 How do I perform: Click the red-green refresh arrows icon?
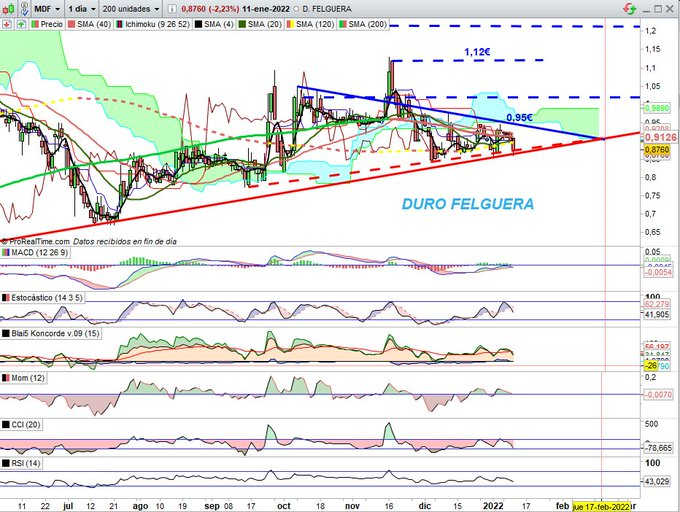point(629,8)
